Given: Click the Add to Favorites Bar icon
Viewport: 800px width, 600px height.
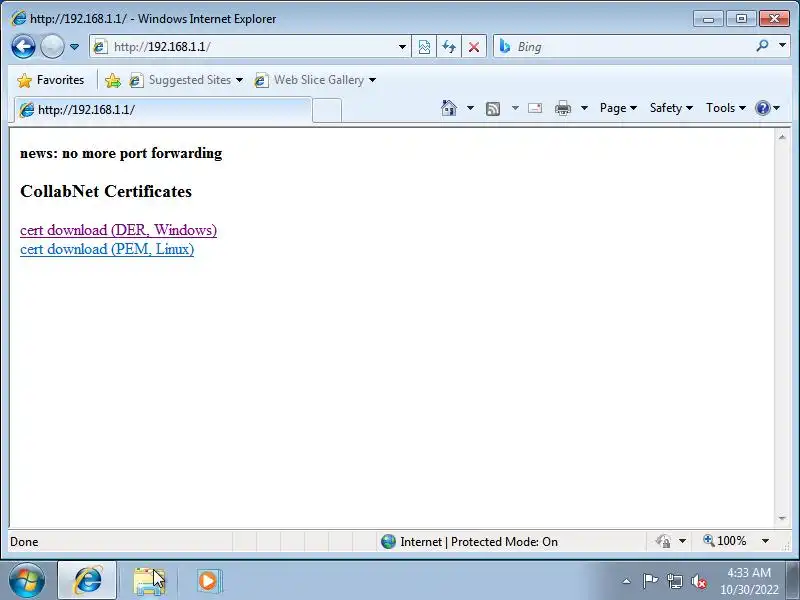Looking at the screenshot, I should coord(113,80).
